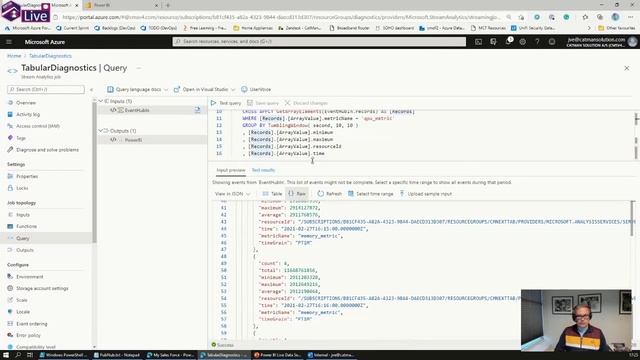Click the sidebar menu vertical scrollbar

pyautogui.click(x=95, y=171)
